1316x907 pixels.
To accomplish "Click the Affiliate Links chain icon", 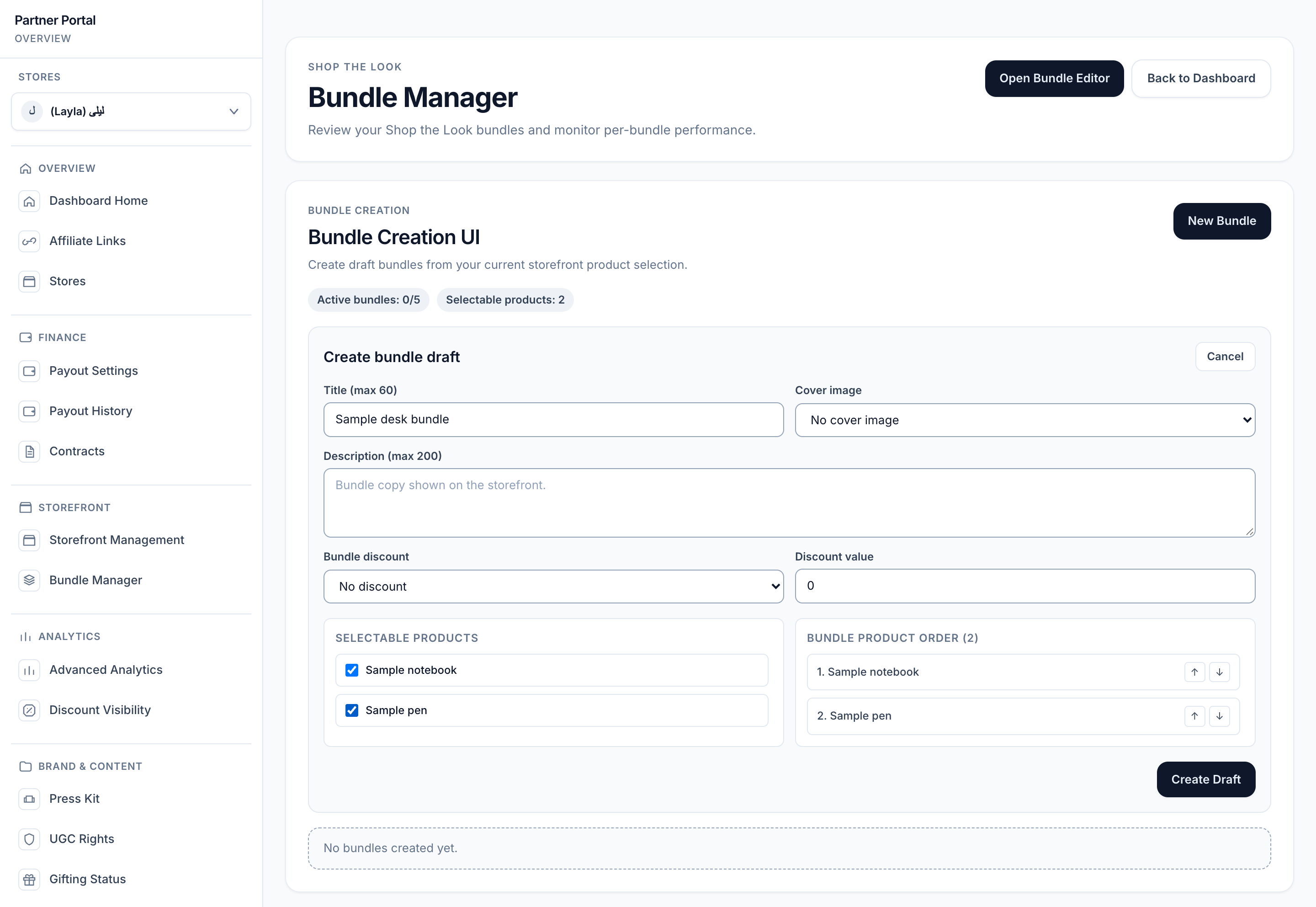I will (x=29, y=241).
